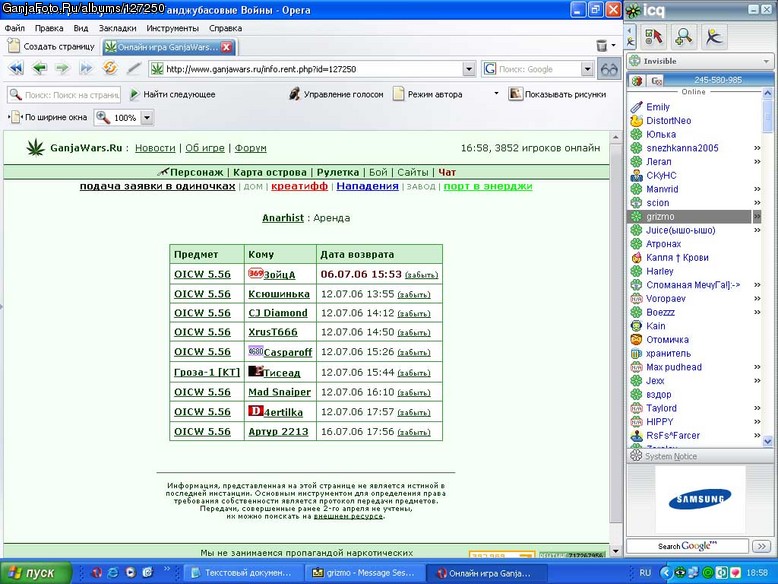
Task: Click the Anarhist player name link
Action: point(283,218)
